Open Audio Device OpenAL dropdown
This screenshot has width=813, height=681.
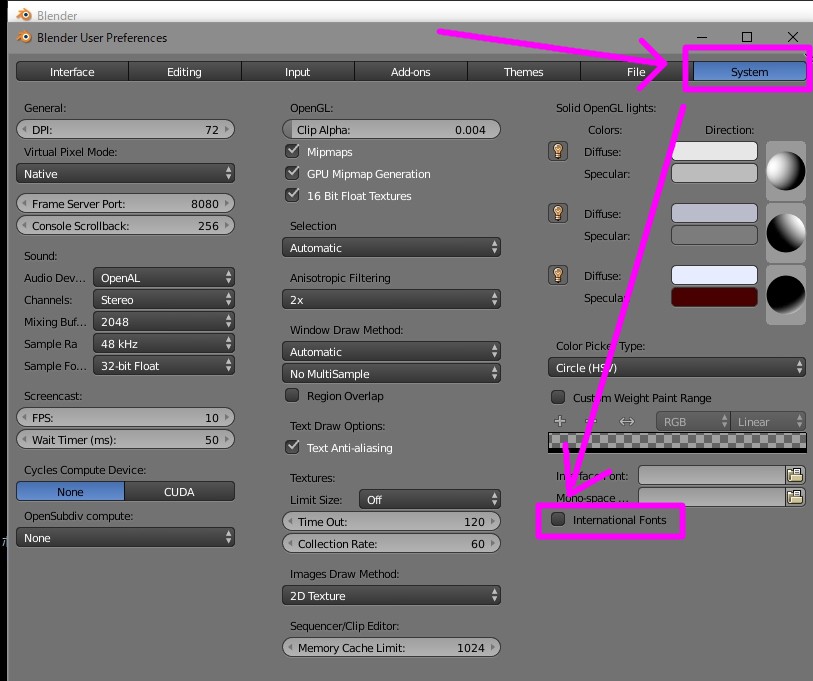click(x=164, y=277)
